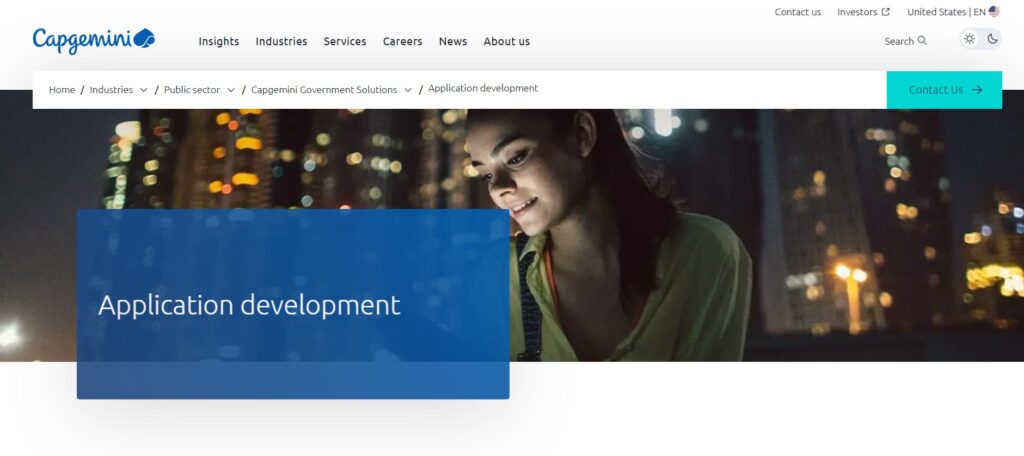The height and width of the screenshot is (456, 1024).
Task: Switch to light mode sun icon
Action: pyautogui.click(x=969, y=39)
